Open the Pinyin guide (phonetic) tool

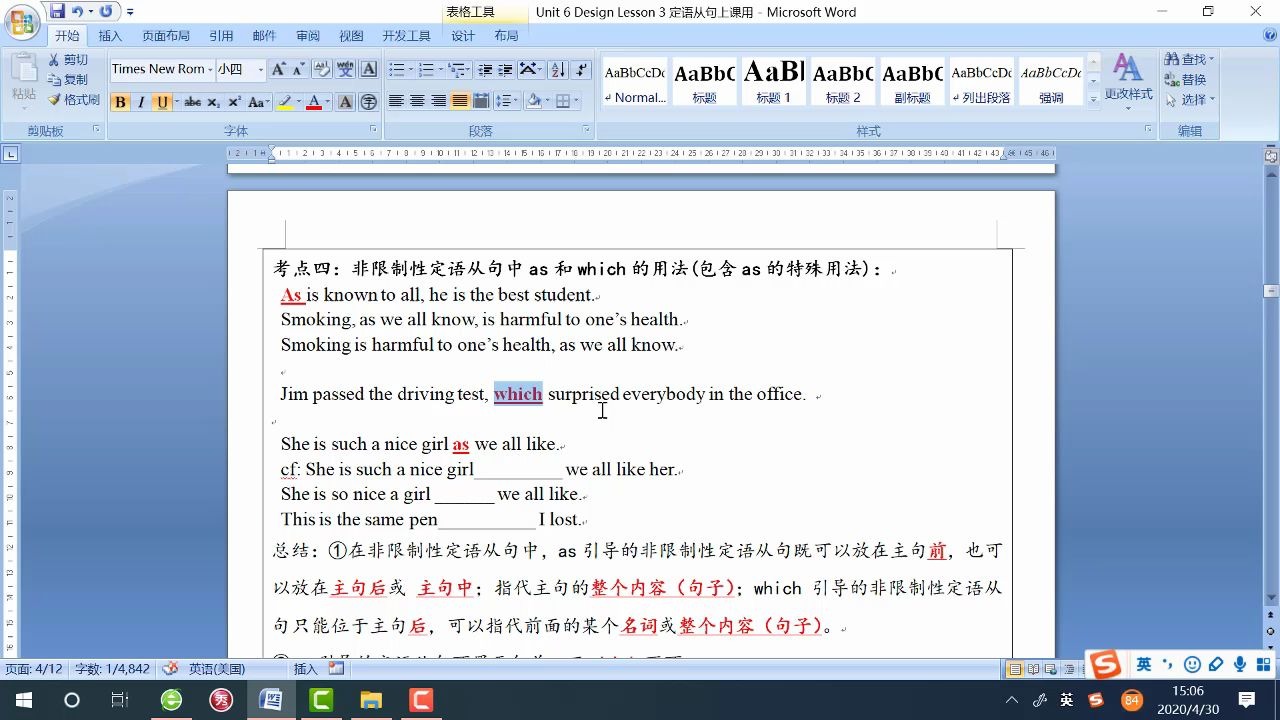coord(345,70)
